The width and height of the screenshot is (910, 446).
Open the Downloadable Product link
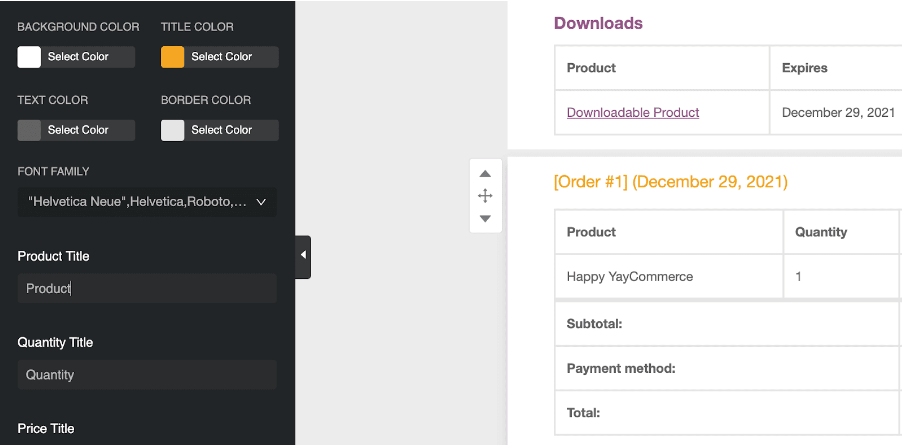633,112
